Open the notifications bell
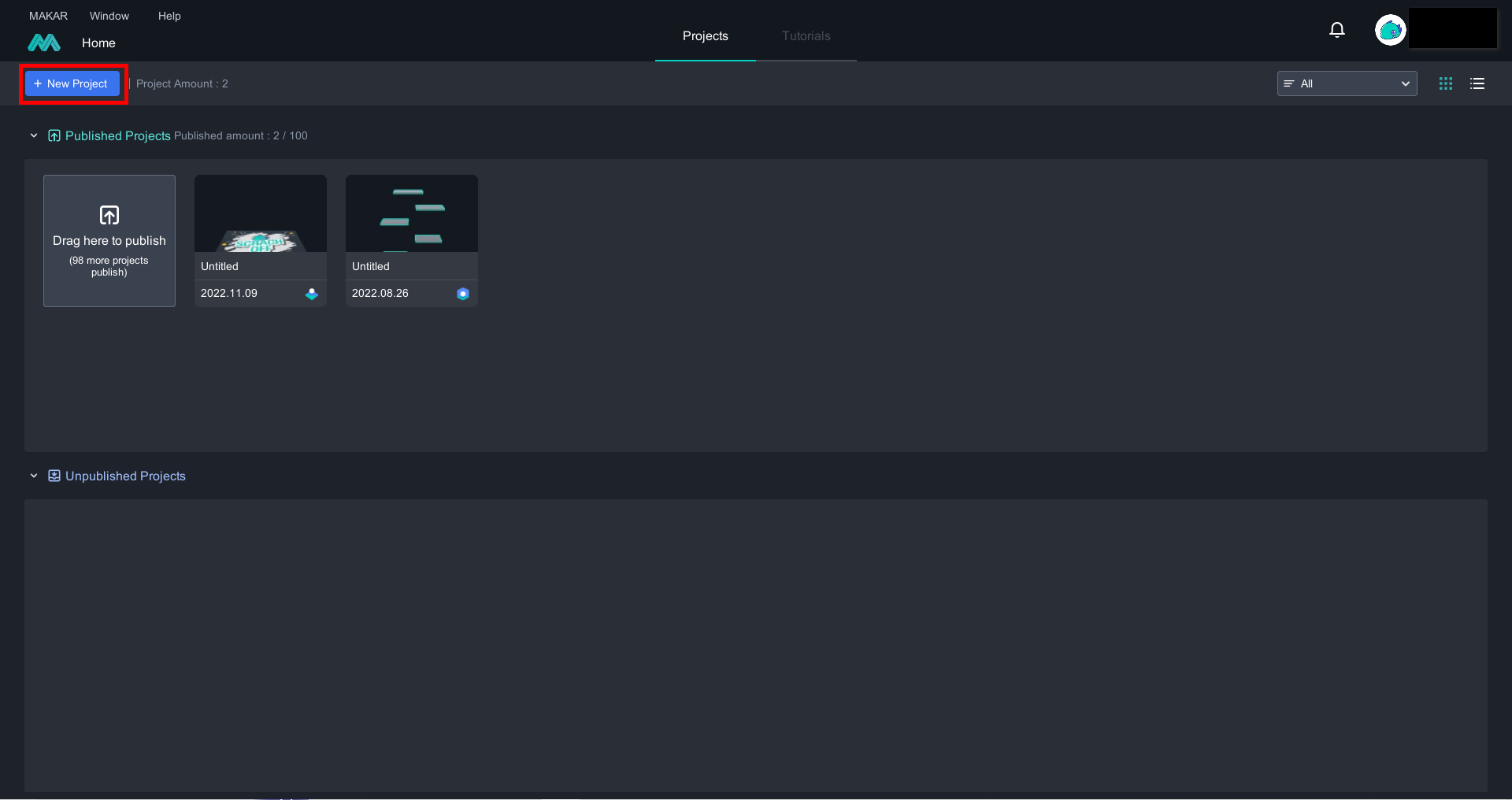Screen dimensions: 1512x800 [x=1336, y=30]
